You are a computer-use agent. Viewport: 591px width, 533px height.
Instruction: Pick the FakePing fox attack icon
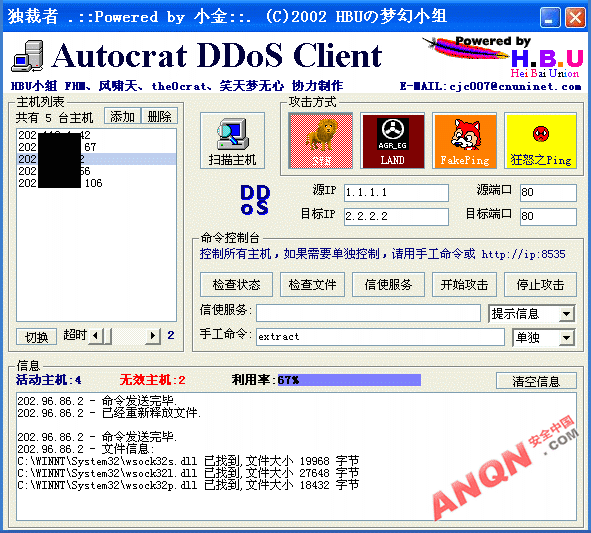point(465,141)
